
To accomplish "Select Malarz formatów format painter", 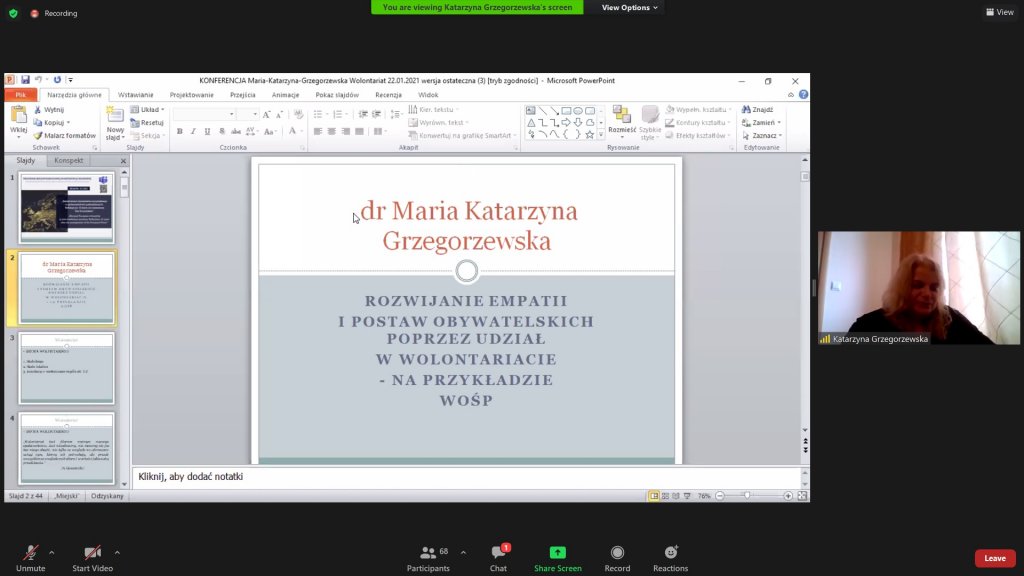I will click(65, 135).
